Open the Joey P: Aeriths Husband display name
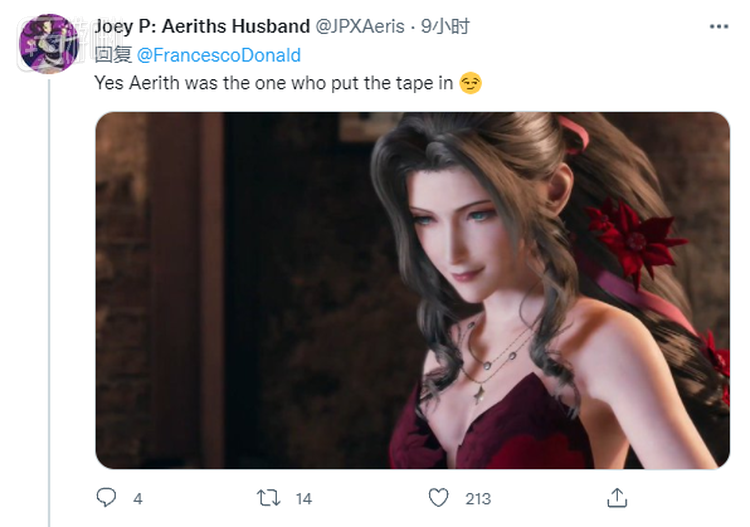The width and height of the screenshot is (750, 527). [x=202, y=27]
